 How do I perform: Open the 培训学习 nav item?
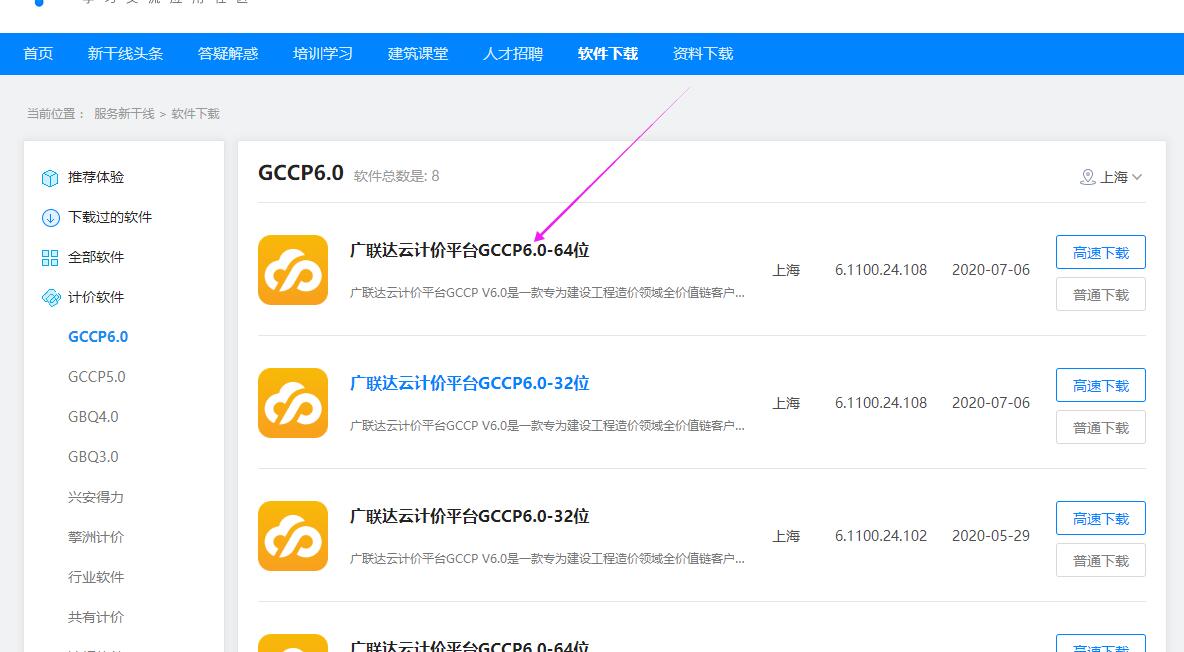(323, 54)
